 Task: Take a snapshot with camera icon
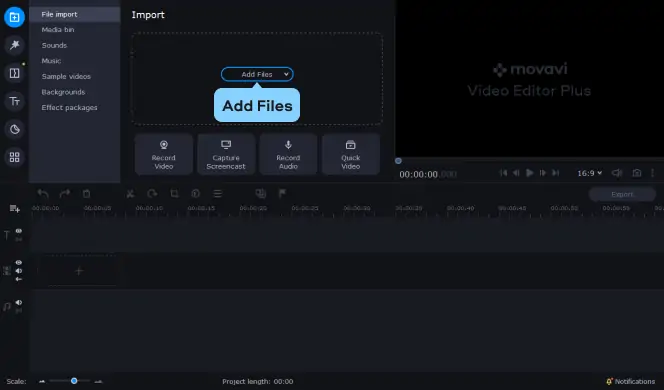coord(636,173)
